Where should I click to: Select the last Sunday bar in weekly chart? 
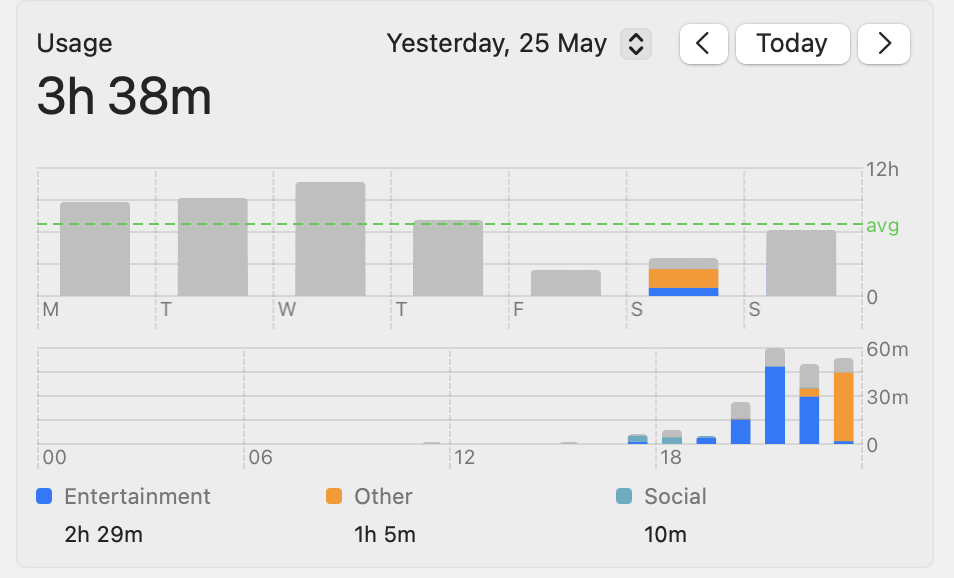pos(801,263)
